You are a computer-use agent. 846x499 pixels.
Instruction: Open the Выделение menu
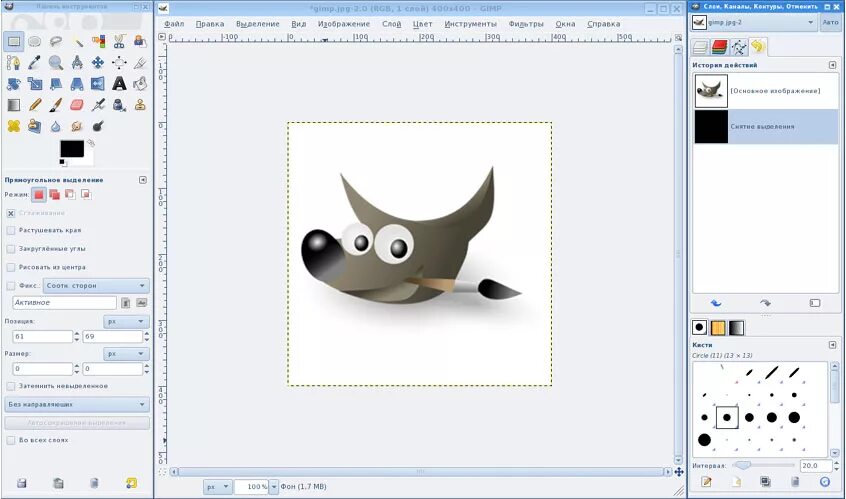click(258, 24)
